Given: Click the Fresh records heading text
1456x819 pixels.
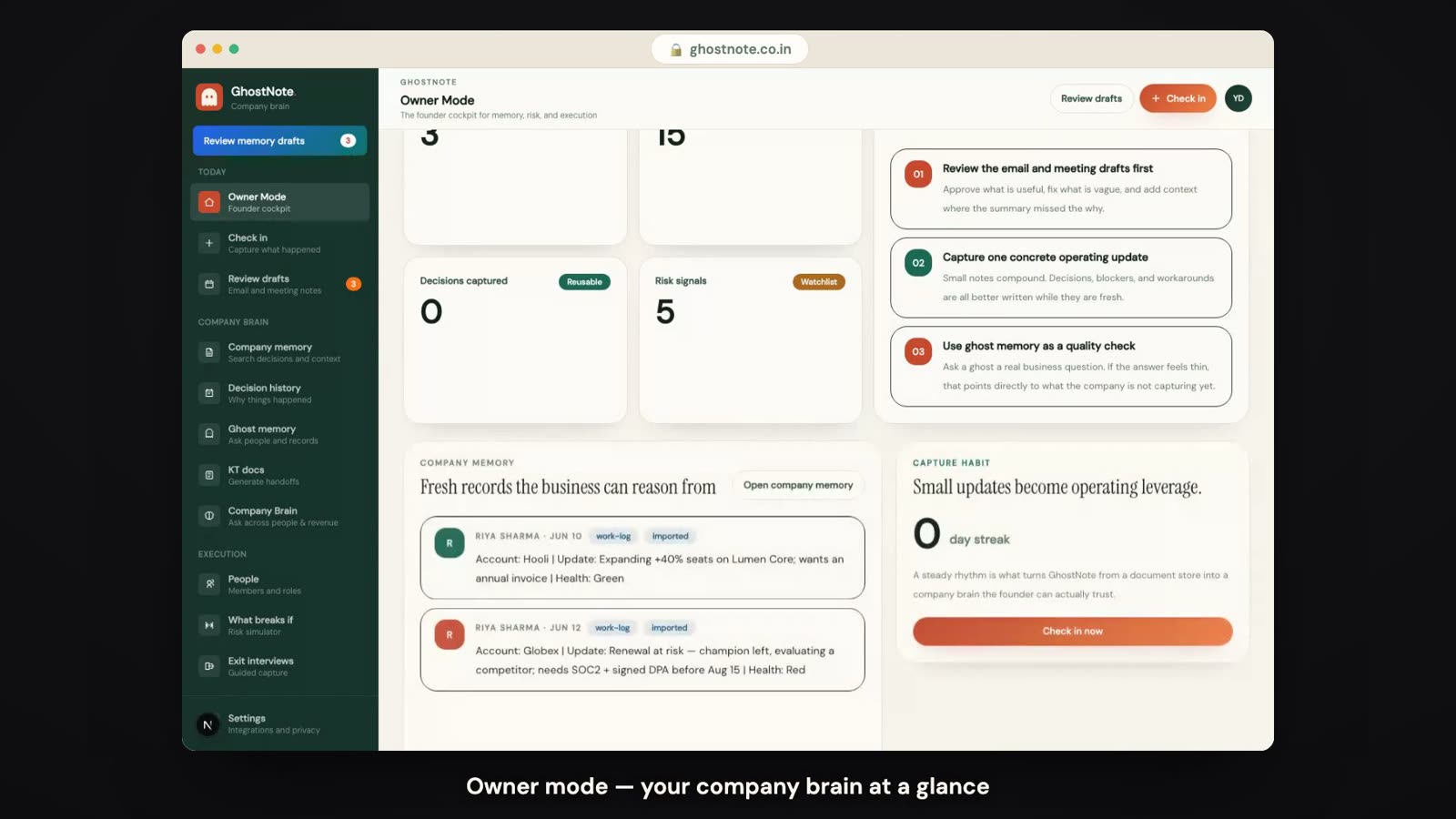Looking at the screenshot, I should point(568,487).
